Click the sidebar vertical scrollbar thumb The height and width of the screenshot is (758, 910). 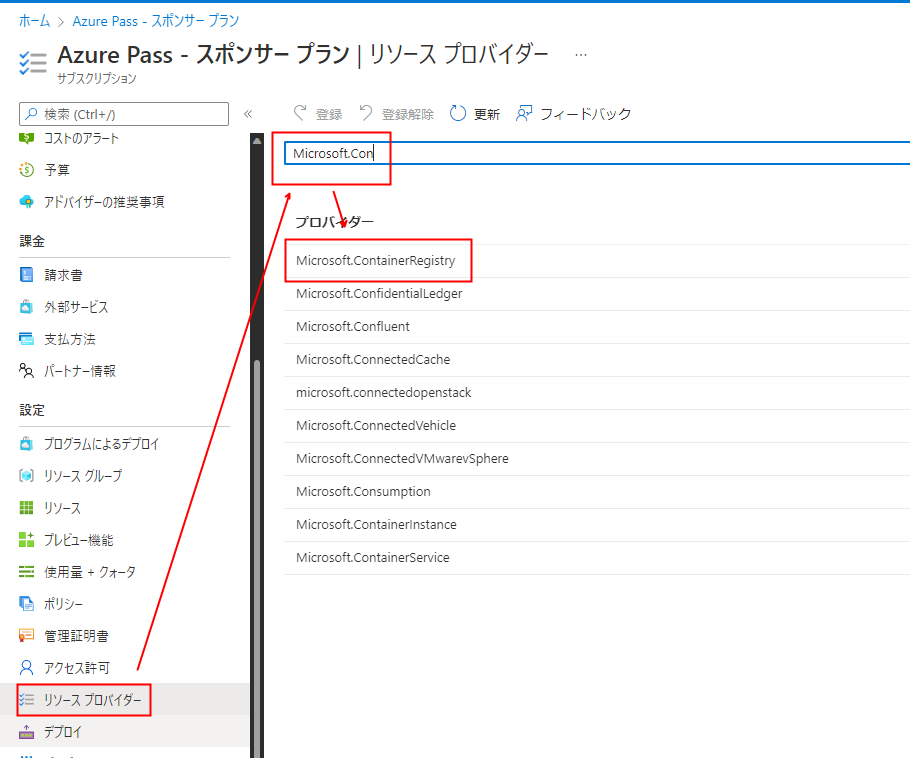[x=257, y=558]
